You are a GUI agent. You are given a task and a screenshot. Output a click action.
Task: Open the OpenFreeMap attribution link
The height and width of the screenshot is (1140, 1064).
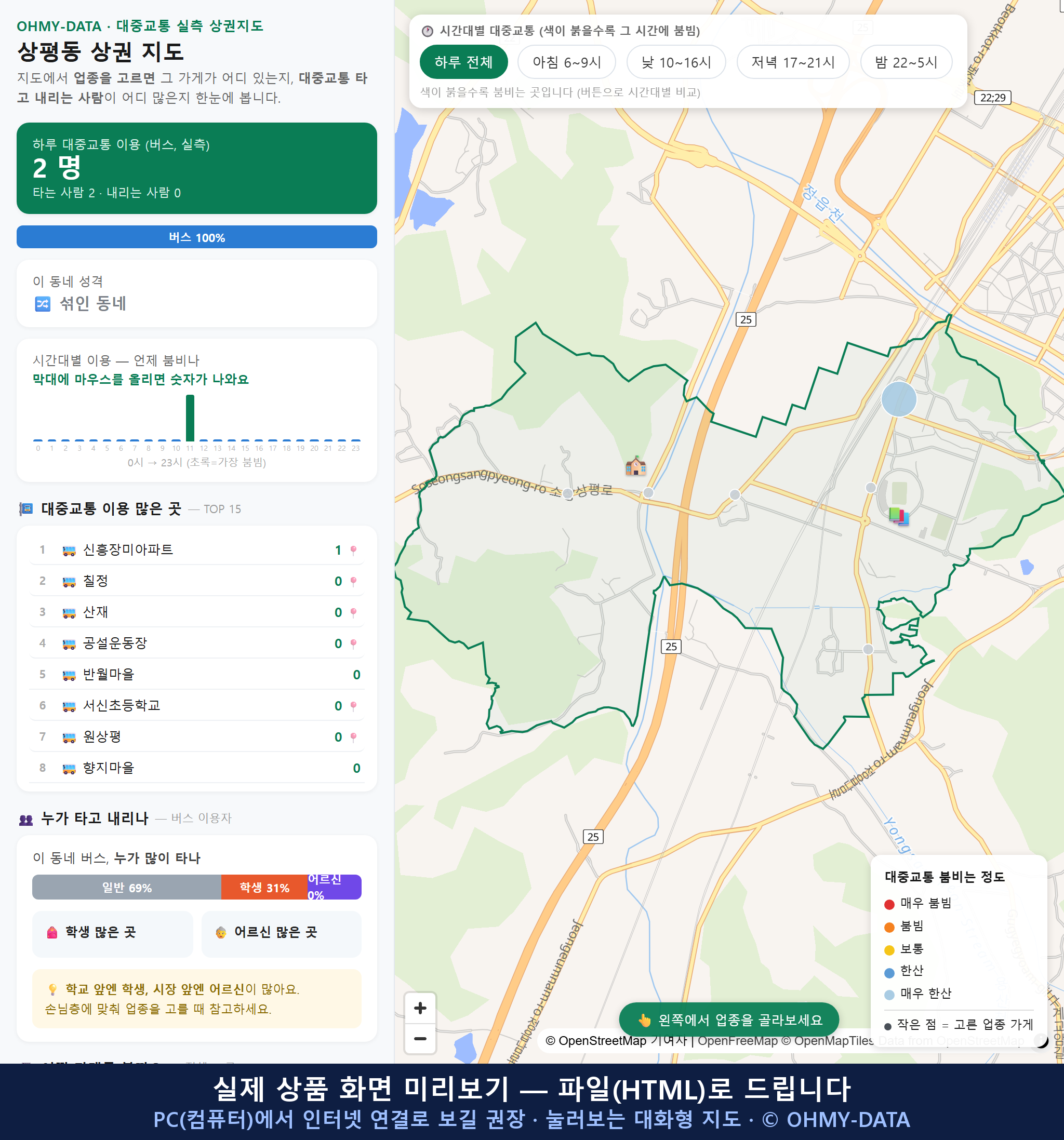(x=737, y=1041)
